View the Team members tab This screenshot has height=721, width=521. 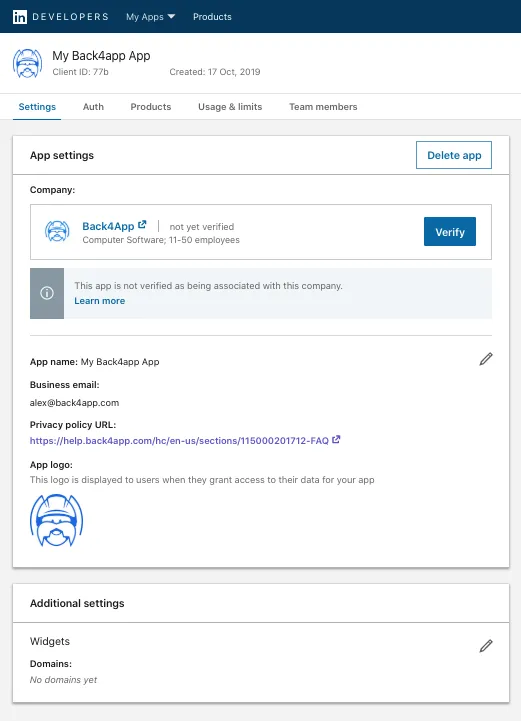[x=323, y=107]
